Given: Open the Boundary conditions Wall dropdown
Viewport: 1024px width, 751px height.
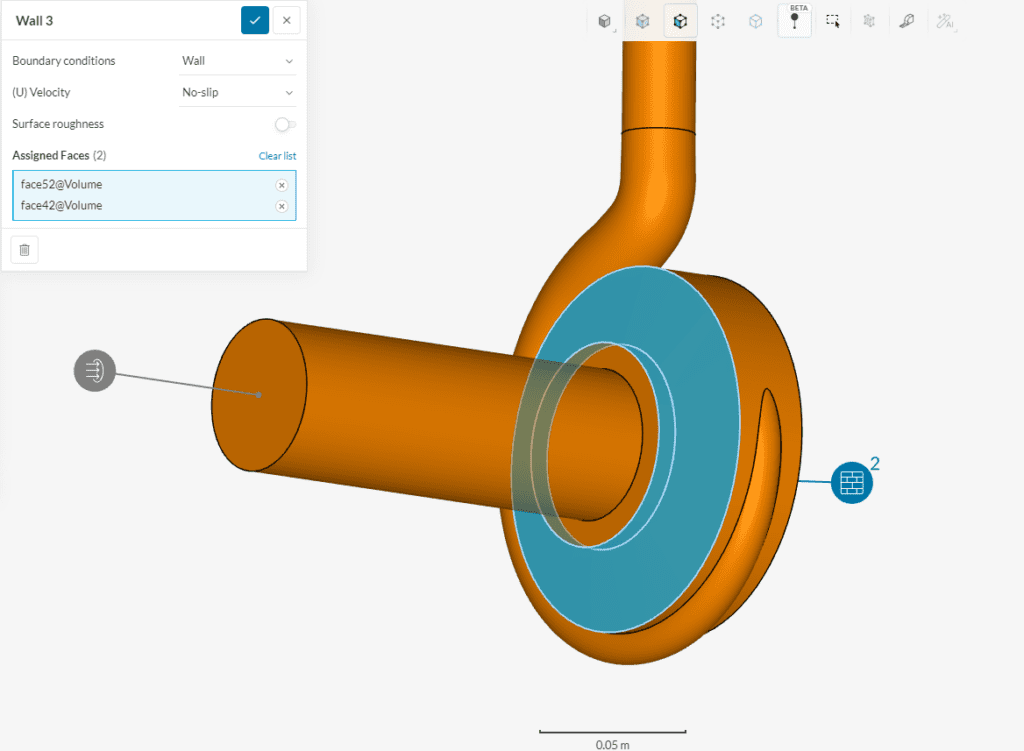Looking at the screenshot, I should 237,60.
